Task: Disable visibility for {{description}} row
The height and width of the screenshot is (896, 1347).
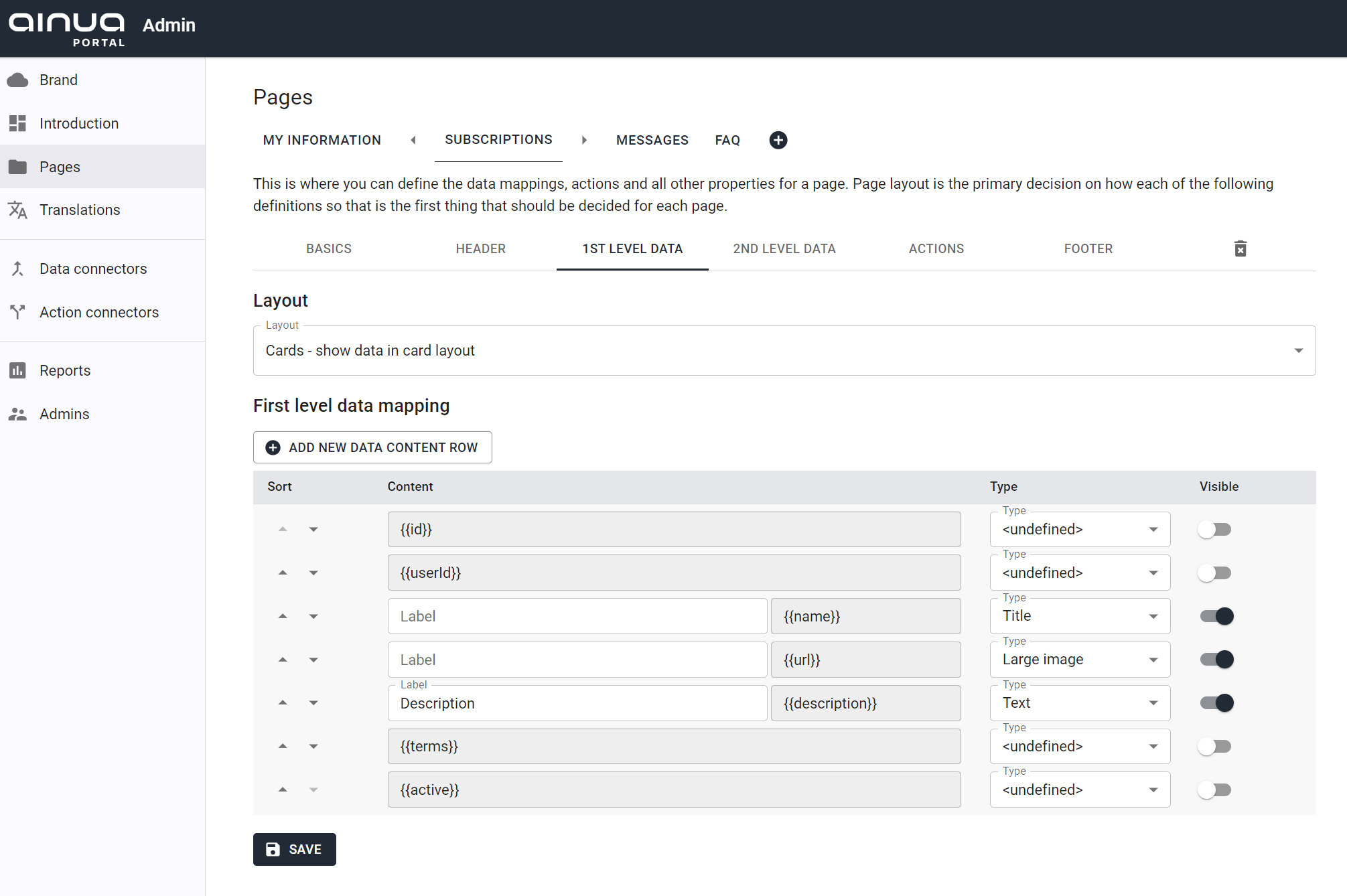Action: coord(1216,703)
